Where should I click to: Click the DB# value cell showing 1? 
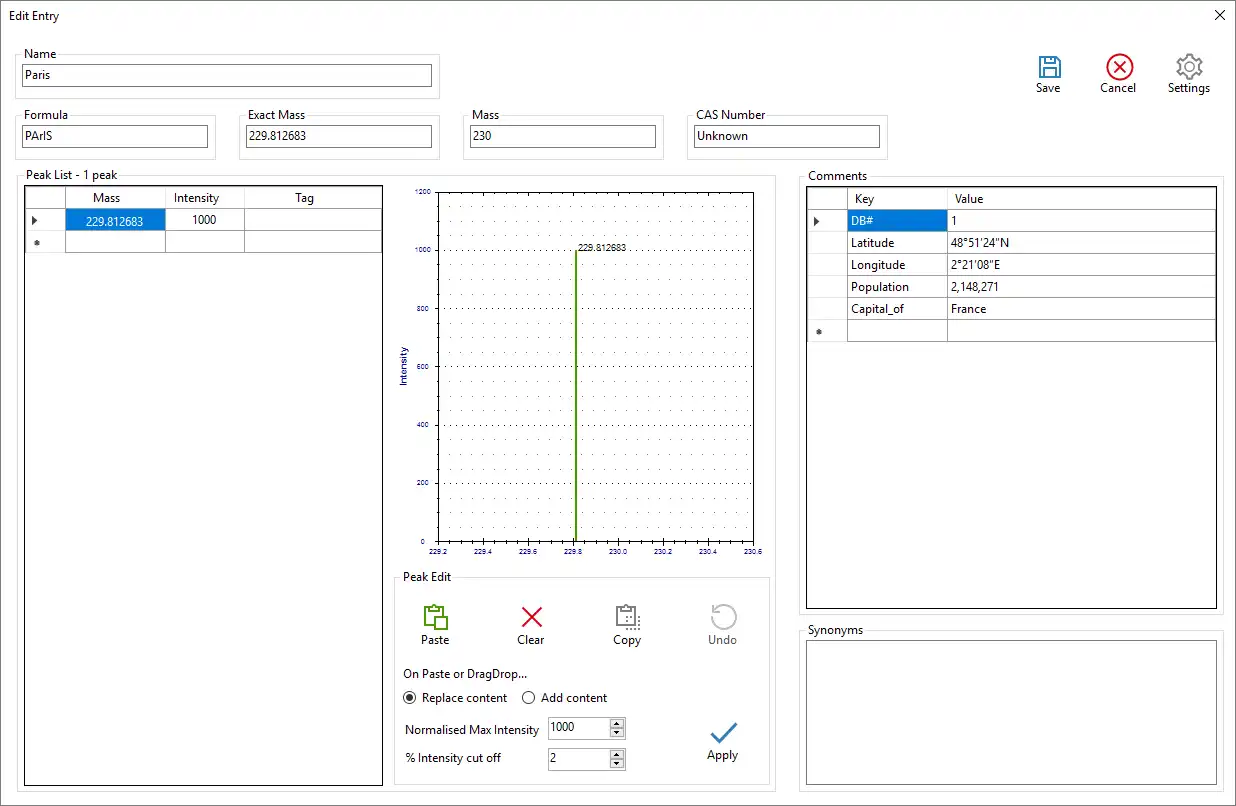pos(1081,221)
